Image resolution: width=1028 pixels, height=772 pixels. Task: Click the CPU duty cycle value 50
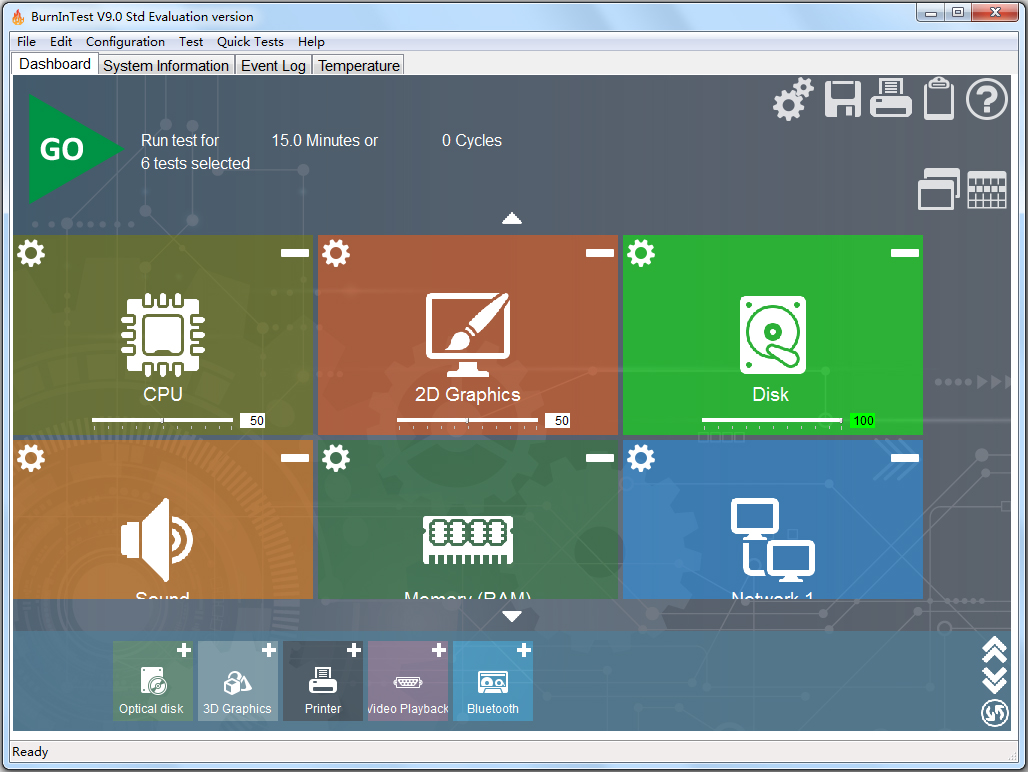point(252,421)
